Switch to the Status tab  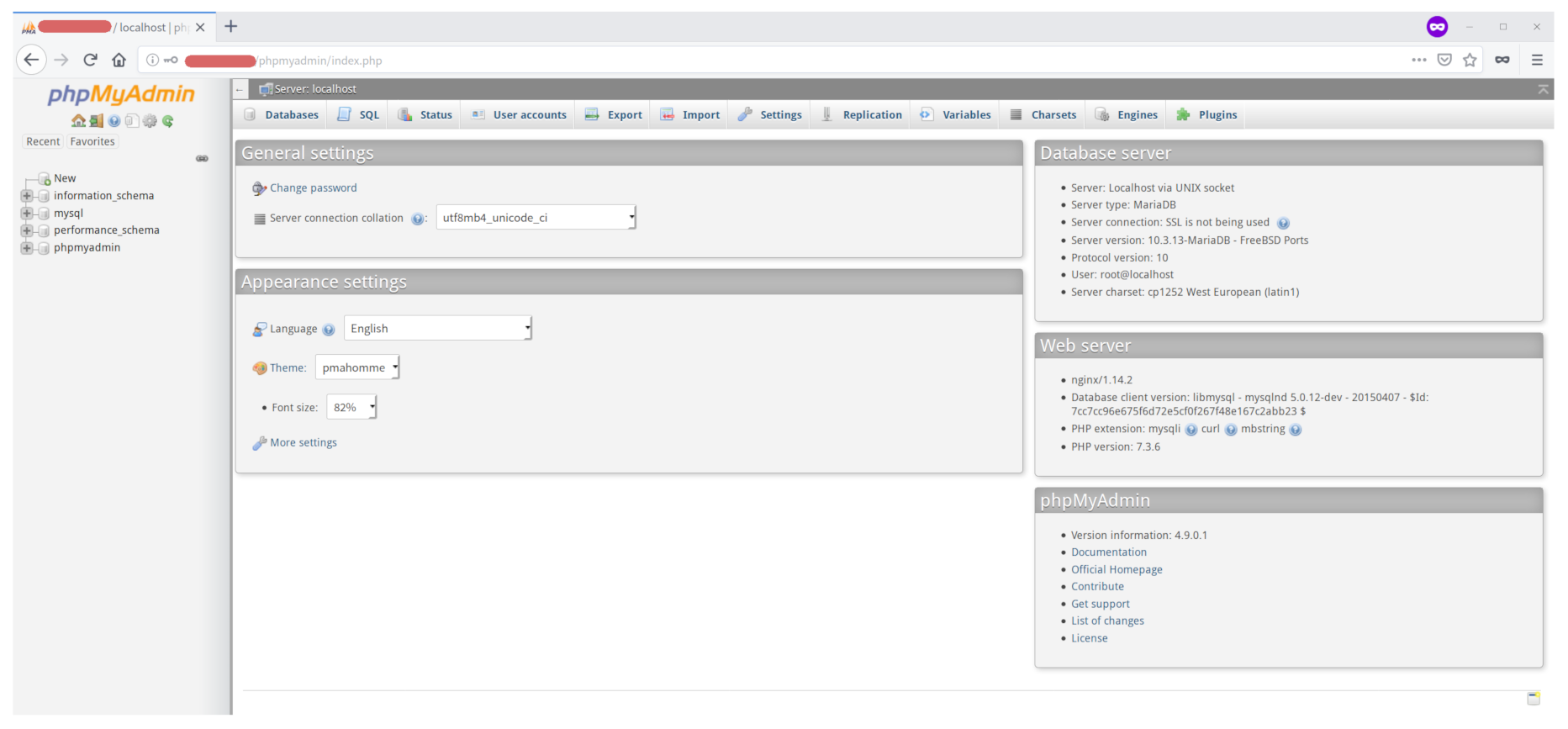(425, 115)
